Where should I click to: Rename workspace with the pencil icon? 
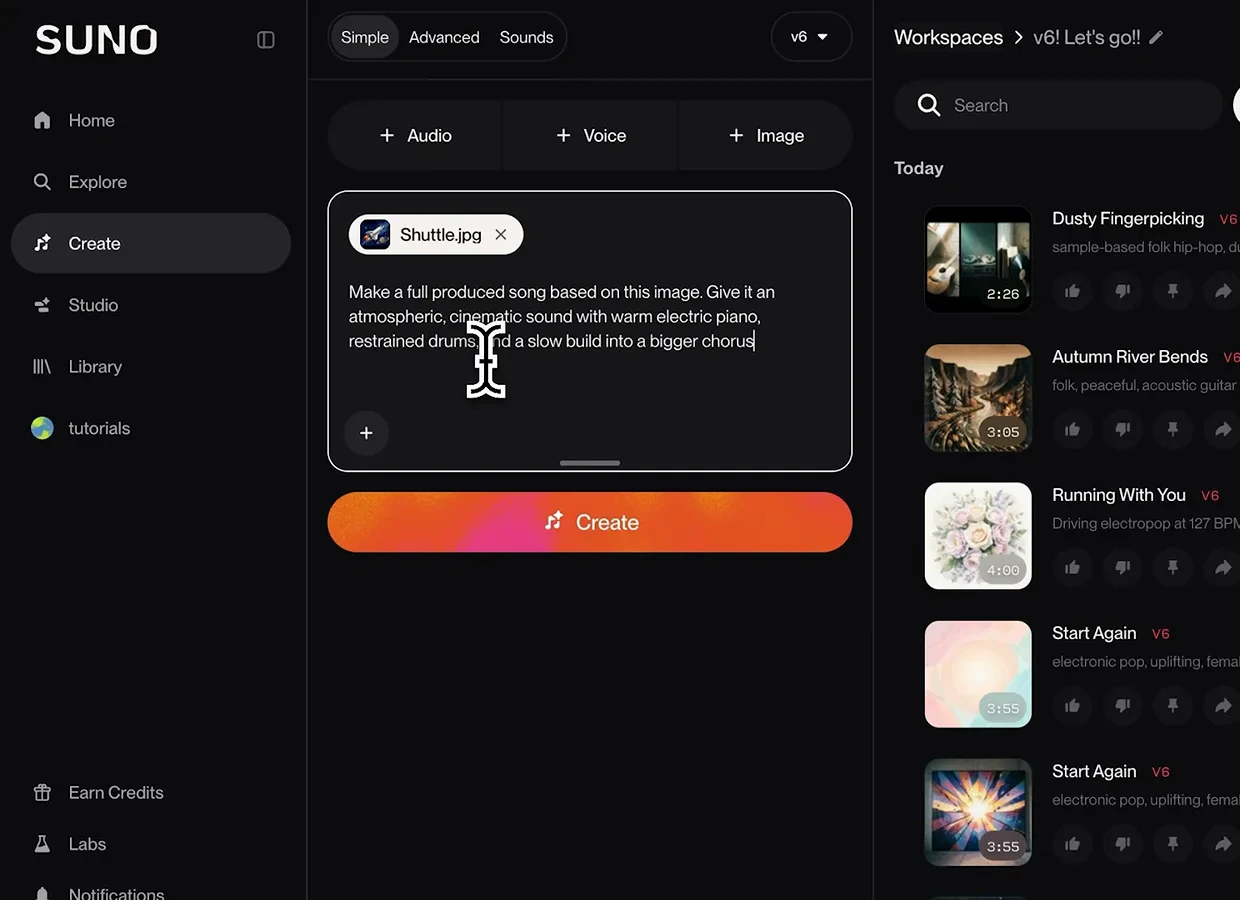point(1157,37)
